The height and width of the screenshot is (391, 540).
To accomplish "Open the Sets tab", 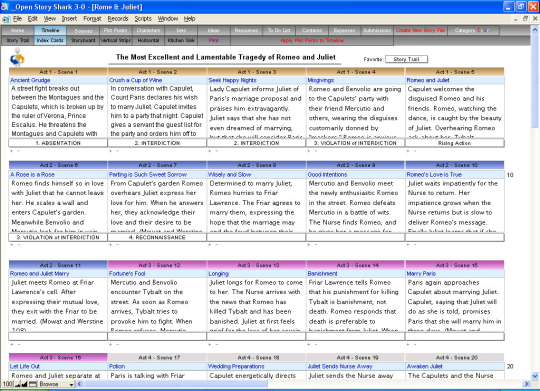I will [x=181, y=30].
